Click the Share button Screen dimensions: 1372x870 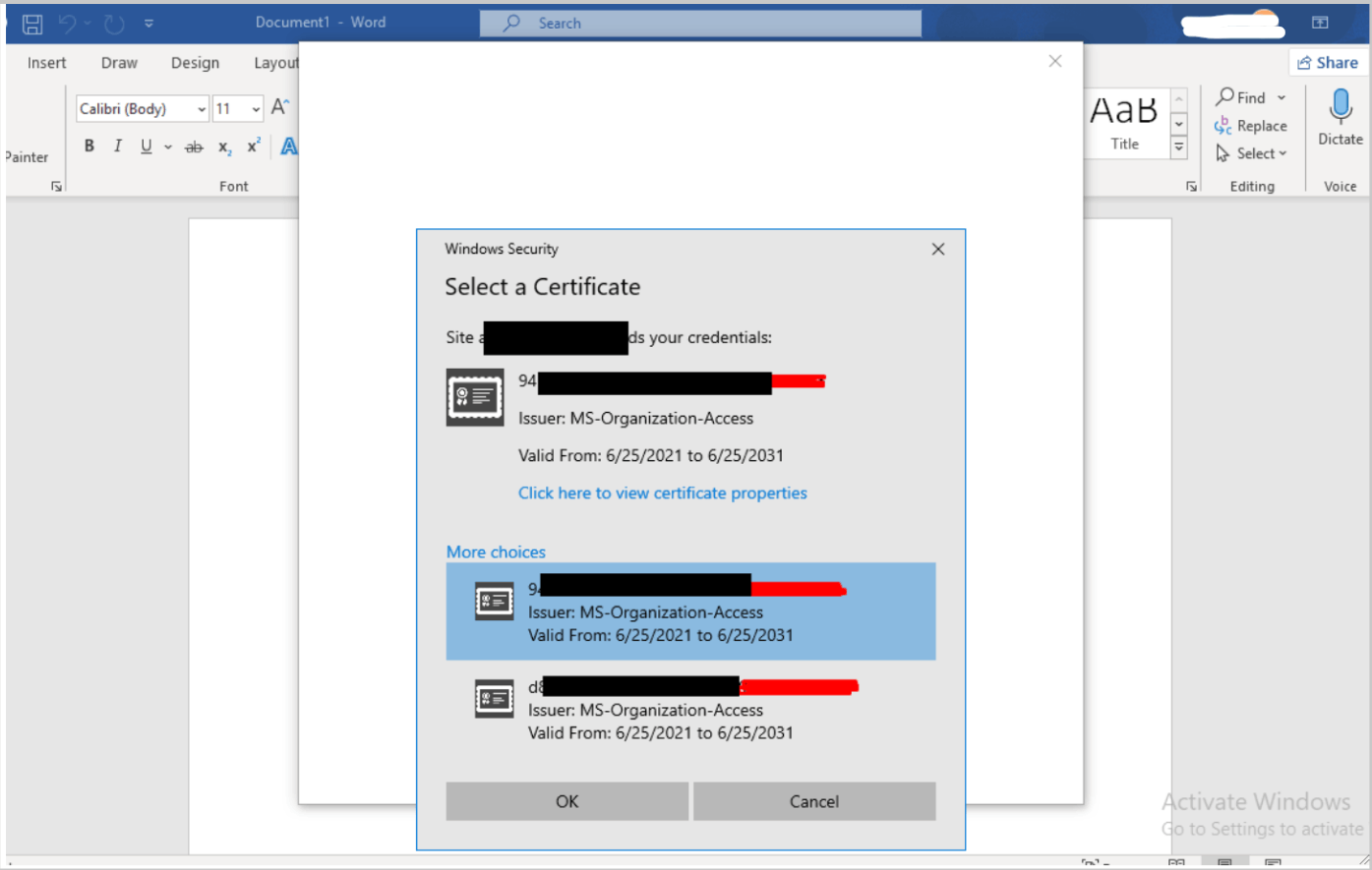click(1328, 63)
